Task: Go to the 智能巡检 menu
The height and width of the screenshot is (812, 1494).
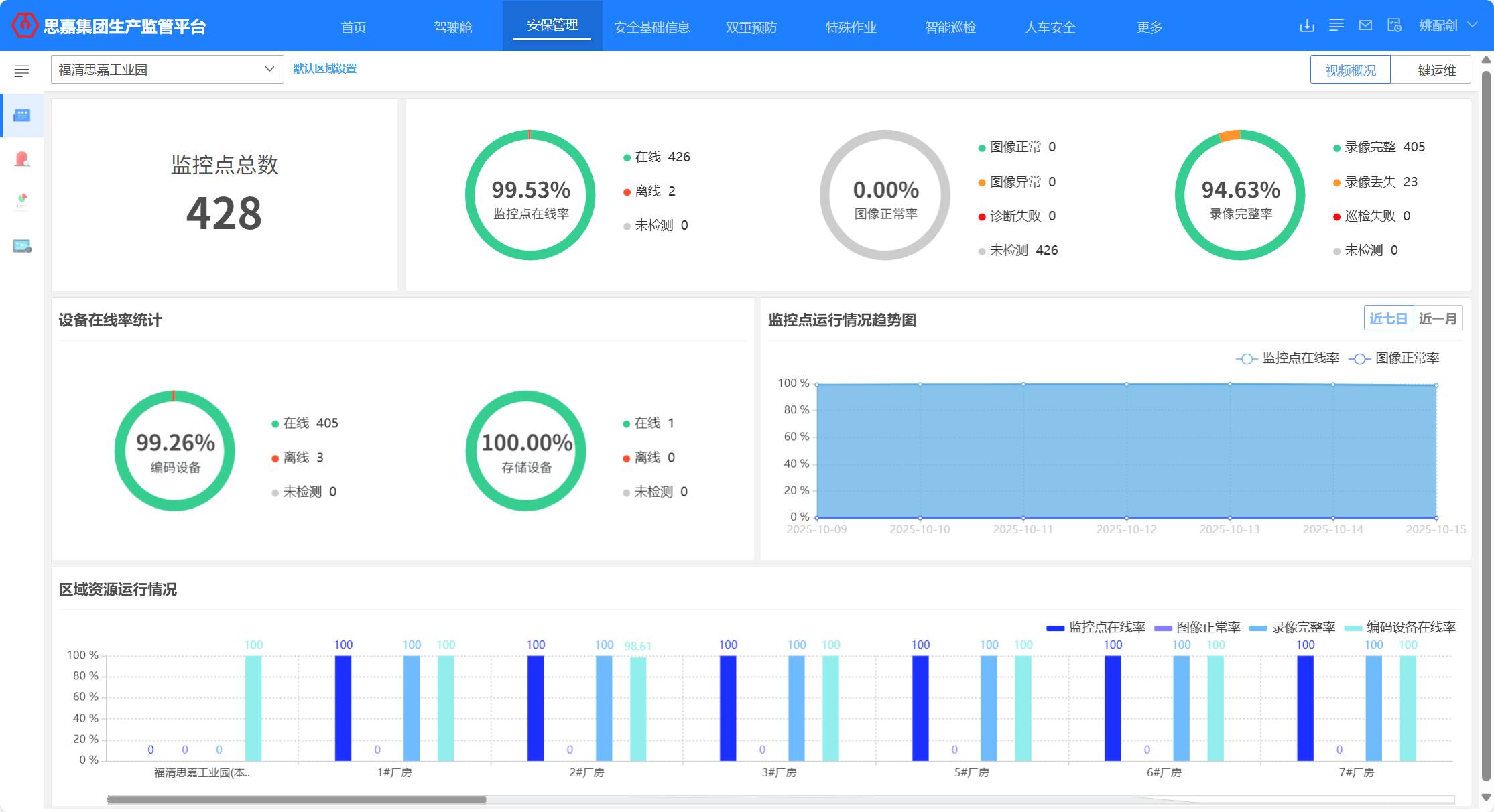Action: [950, 27]
